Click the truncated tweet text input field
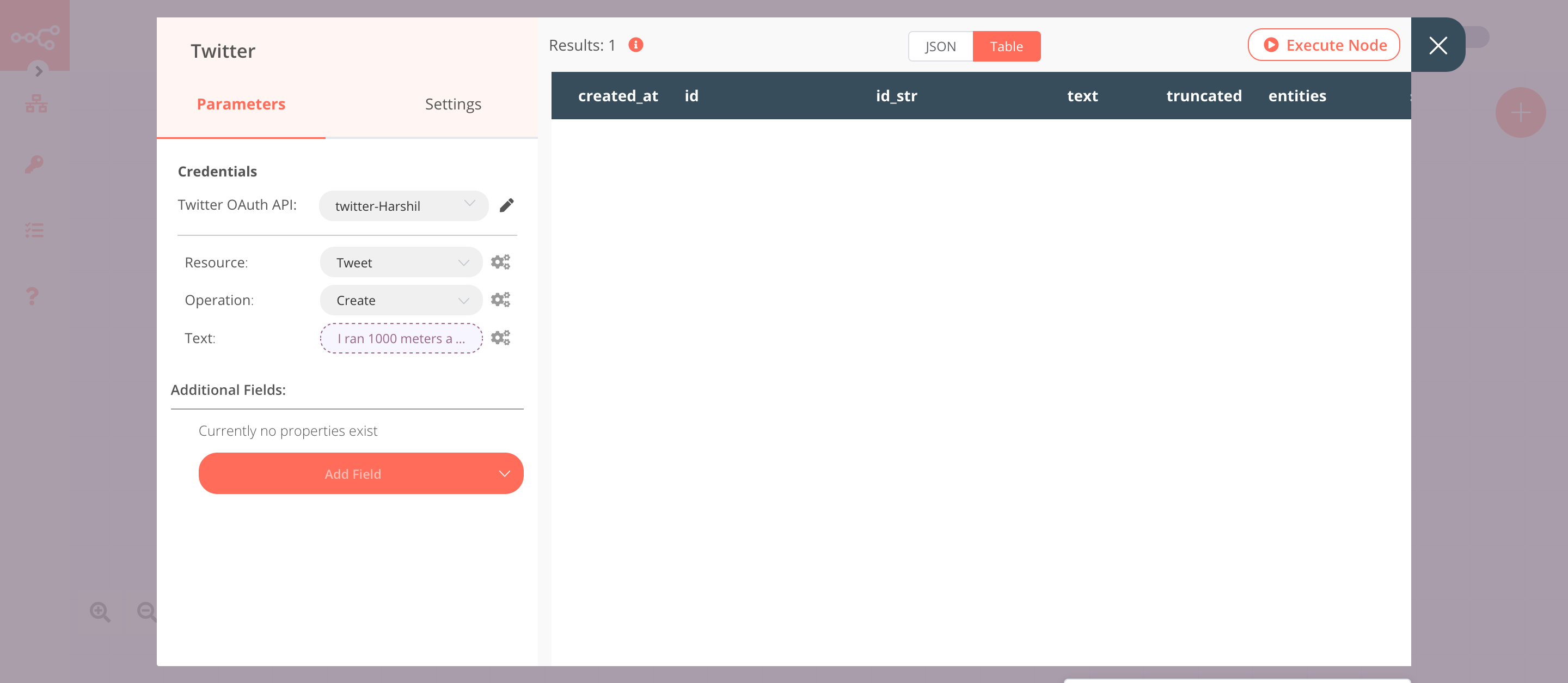The image size is (1568, 683). (x=400, y=337)
